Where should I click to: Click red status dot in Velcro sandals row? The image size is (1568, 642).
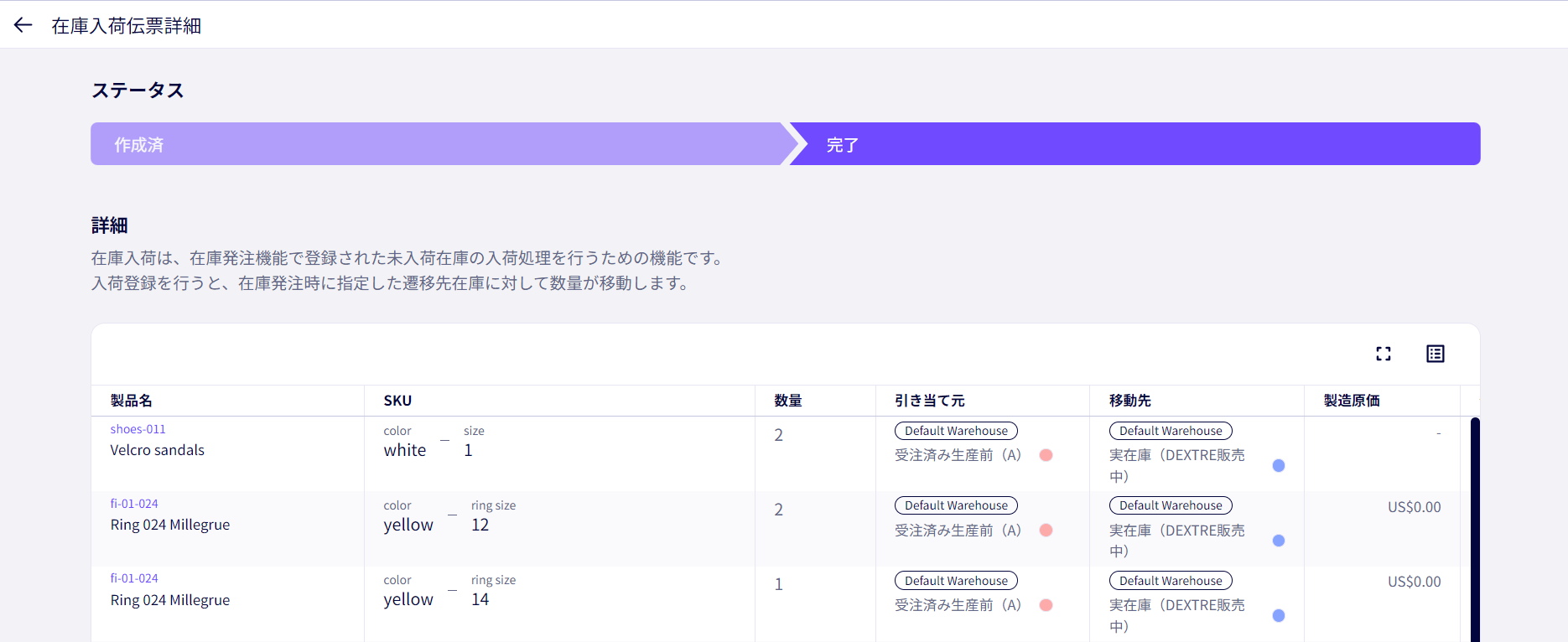click(1046, 455)
